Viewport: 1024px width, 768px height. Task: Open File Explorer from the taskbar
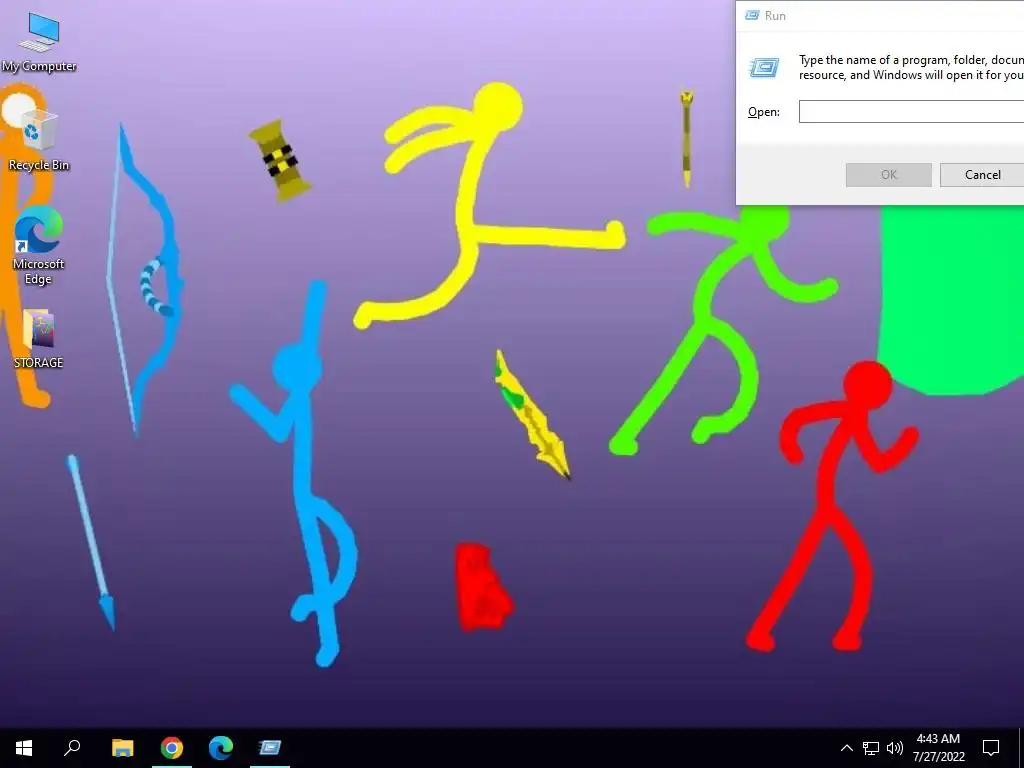tap(123, 747)
